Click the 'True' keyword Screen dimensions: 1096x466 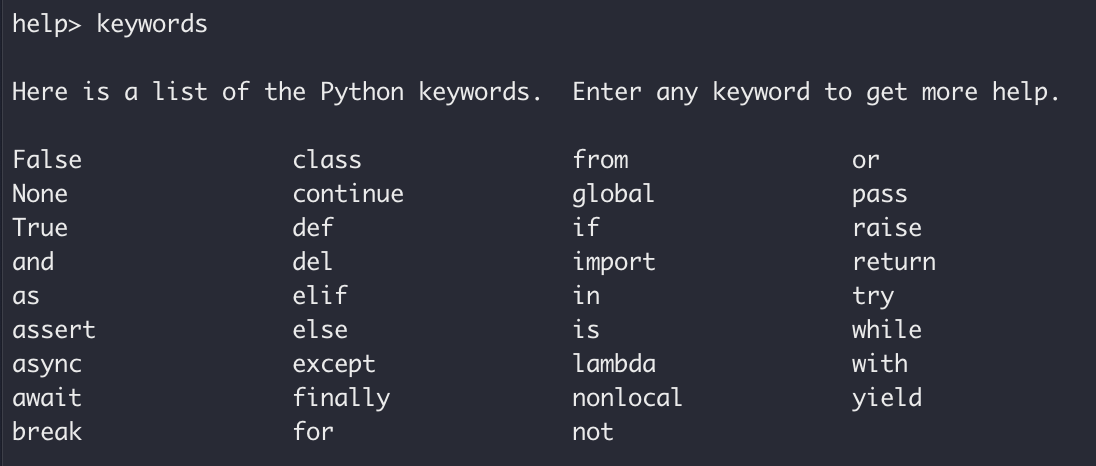point(40,228)
